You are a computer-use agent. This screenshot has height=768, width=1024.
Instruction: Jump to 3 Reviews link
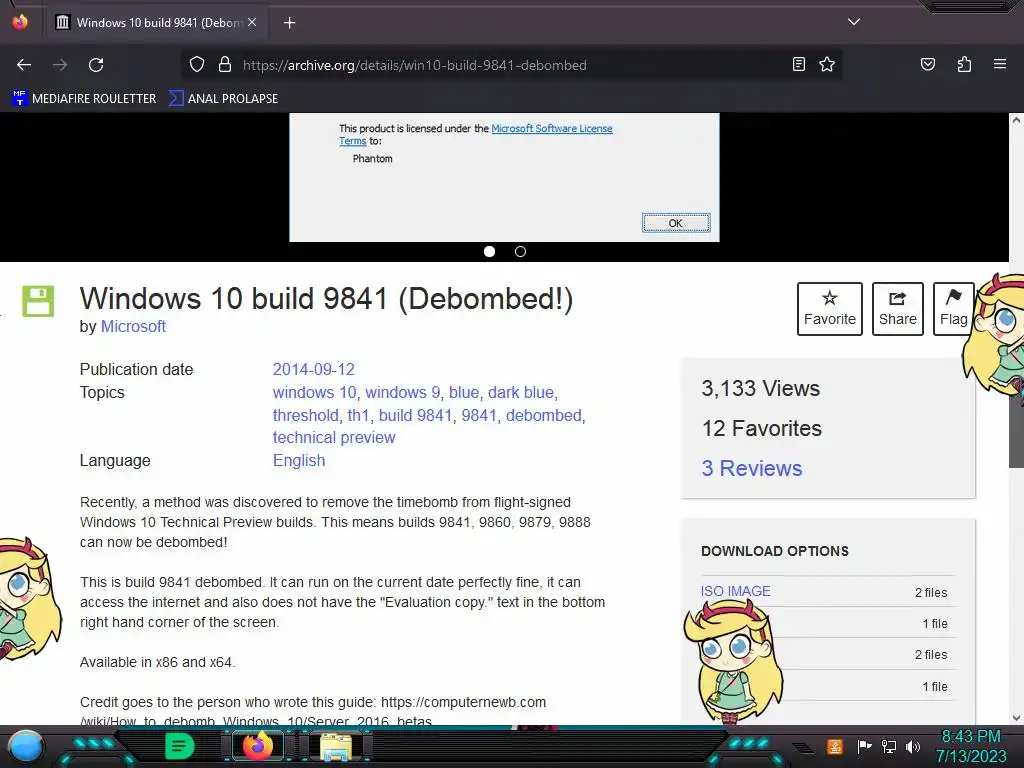coord(752,468)
